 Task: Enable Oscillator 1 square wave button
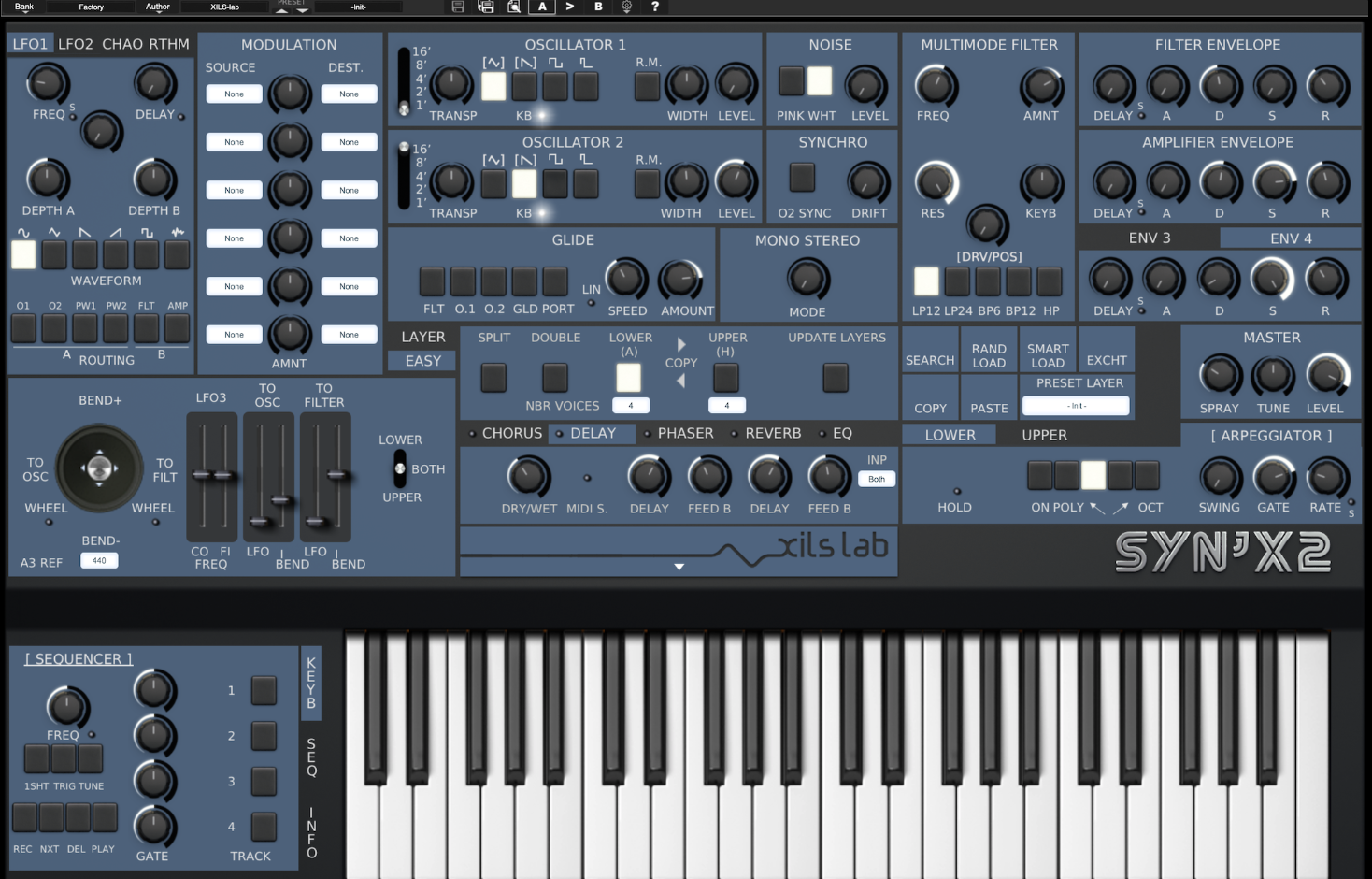tap(555, 86)
